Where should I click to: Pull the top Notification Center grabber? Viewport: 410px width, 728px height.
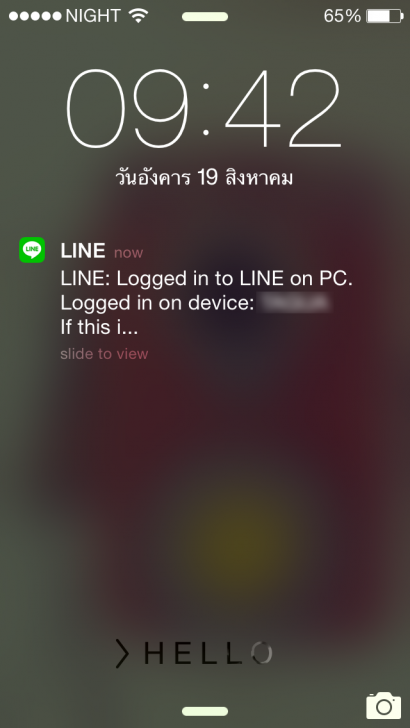205,17
